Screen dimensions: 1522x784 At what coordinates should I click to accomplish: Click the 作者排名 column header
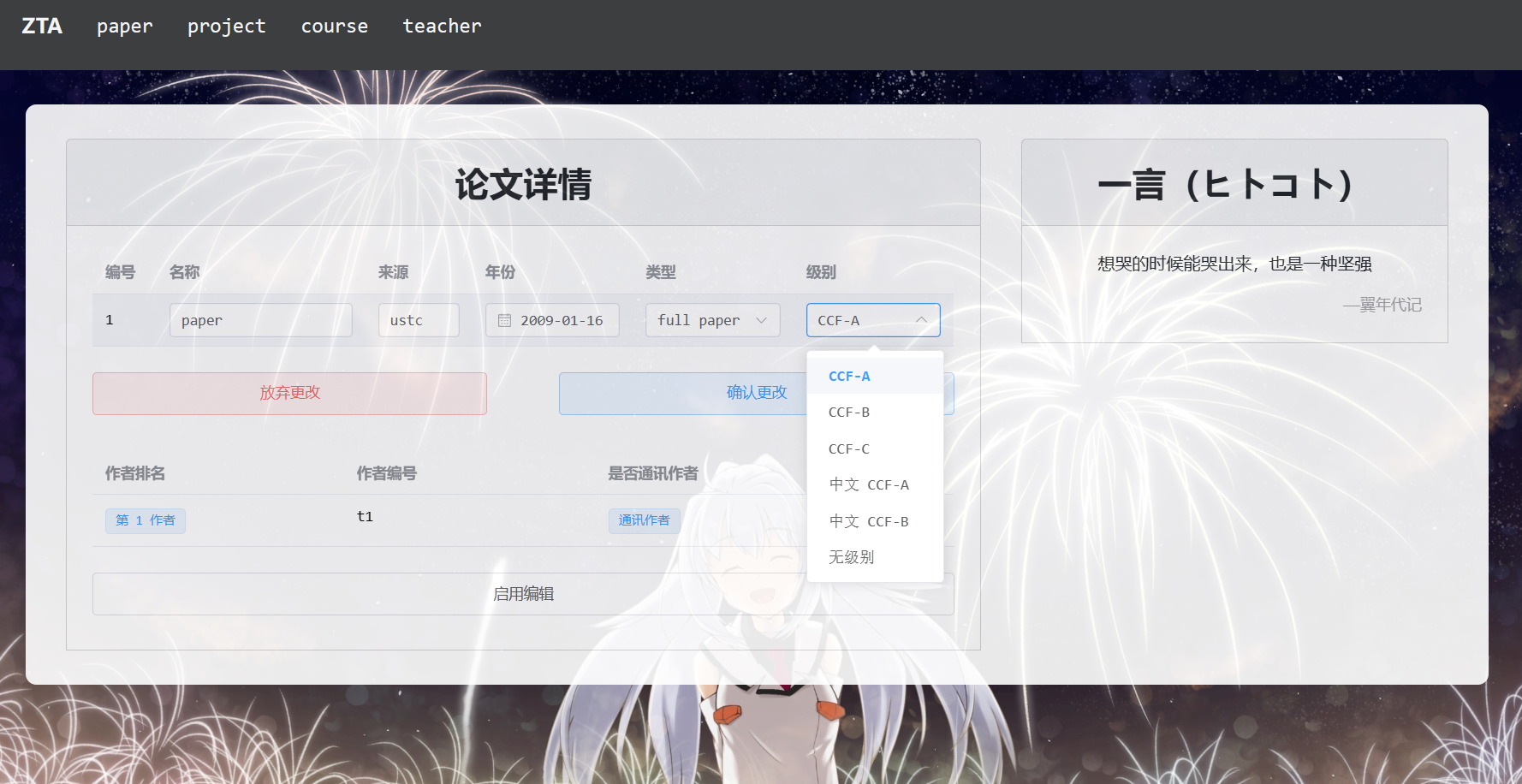tap(135, 473)
